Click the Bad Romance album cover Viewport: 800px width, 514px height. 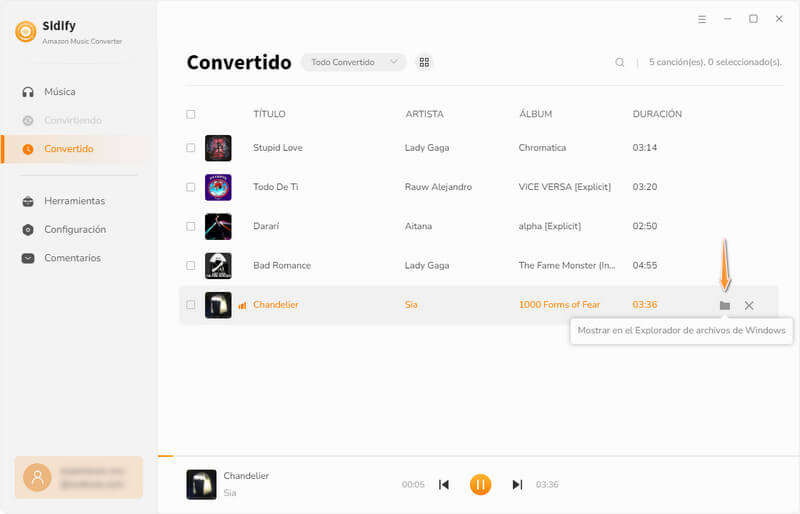pyautogui.click(x=218, y=266)
